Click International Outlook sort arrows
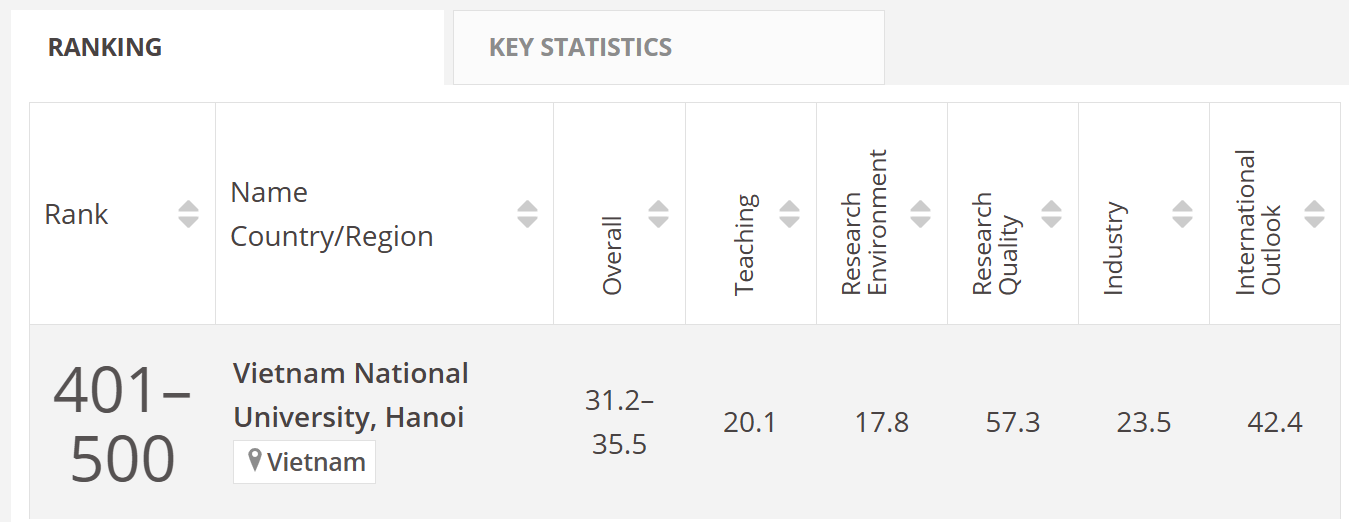The width and height of the screenshot is (1349, 522). (x=1314, y=214)
